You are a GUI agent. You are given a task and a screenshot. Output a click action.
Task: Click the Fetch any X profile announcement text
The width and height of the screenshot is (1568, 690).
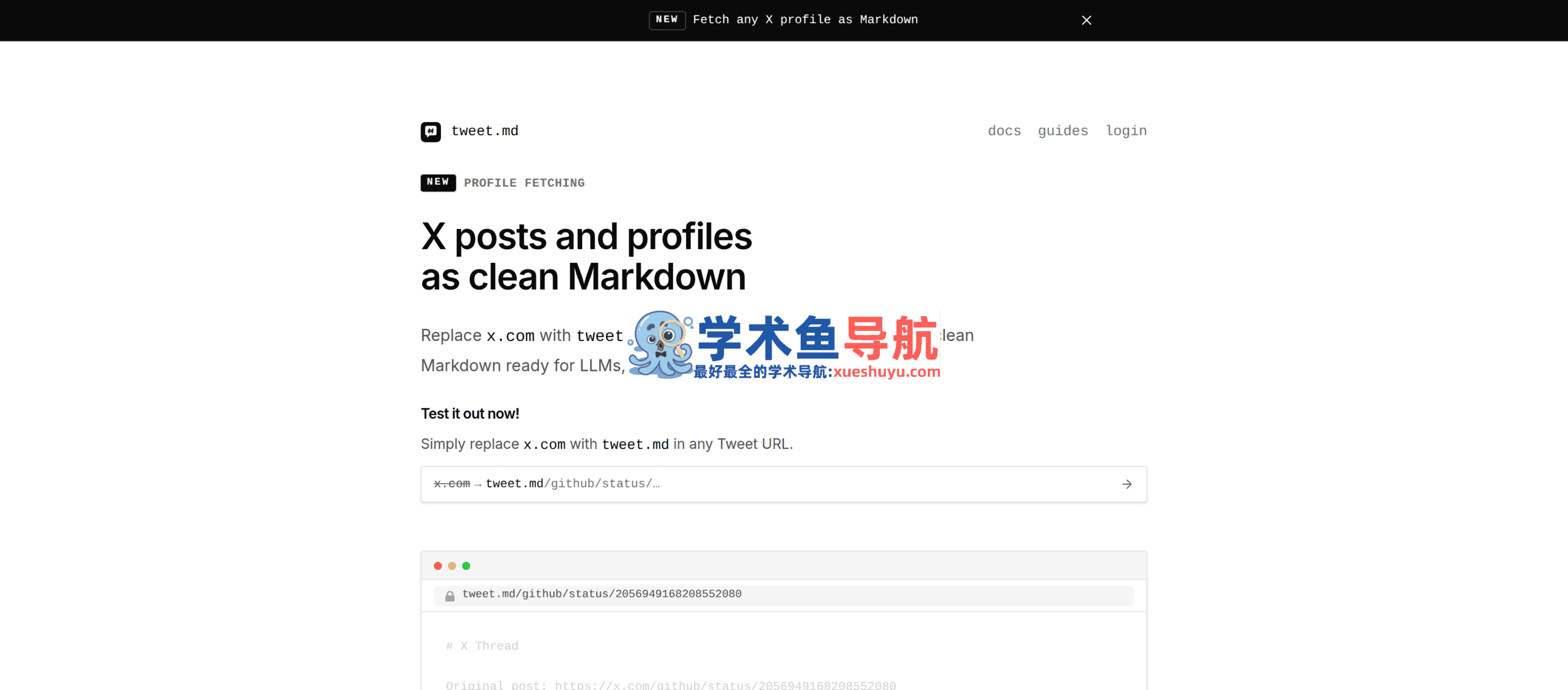(805, 20)
